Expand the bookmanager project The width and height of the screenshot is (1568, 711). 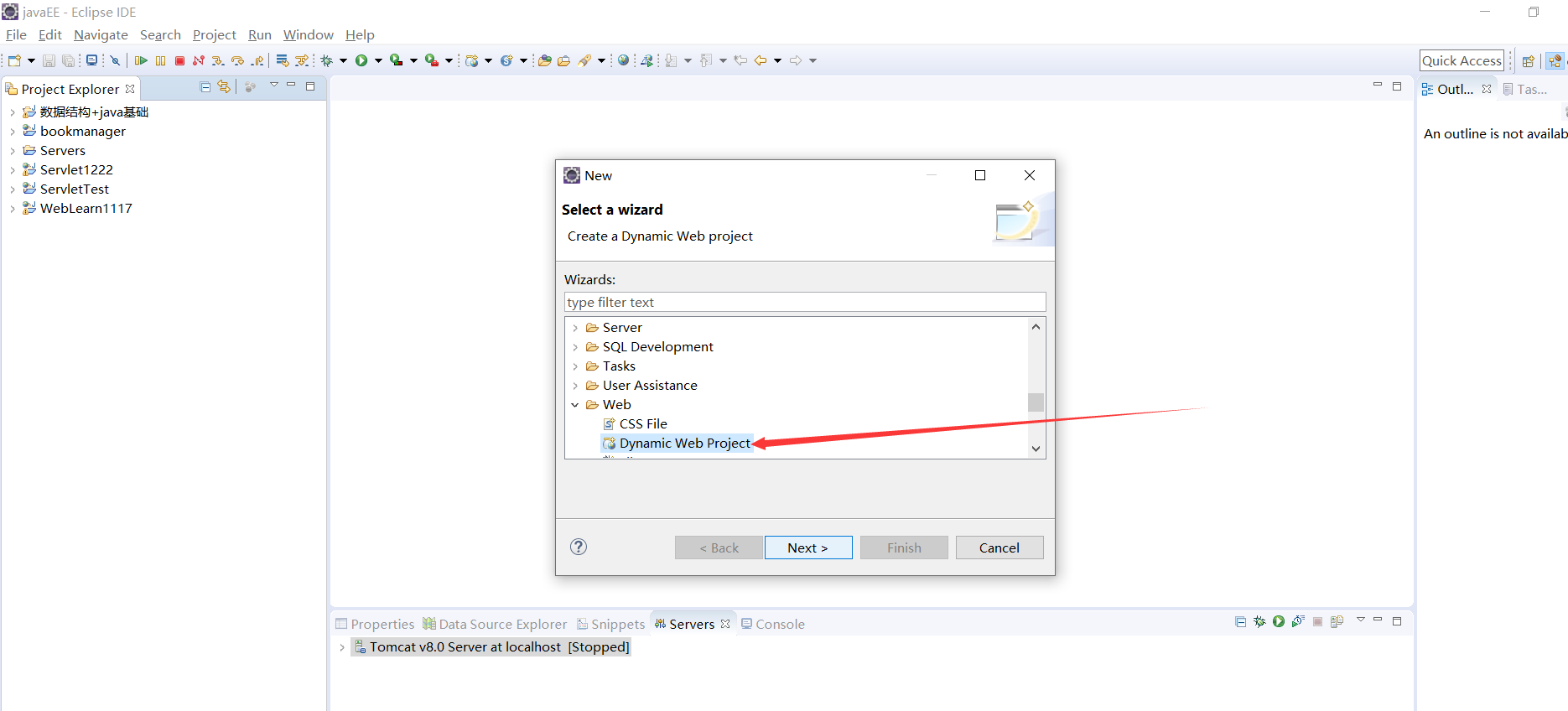click(x=12, y=132)
